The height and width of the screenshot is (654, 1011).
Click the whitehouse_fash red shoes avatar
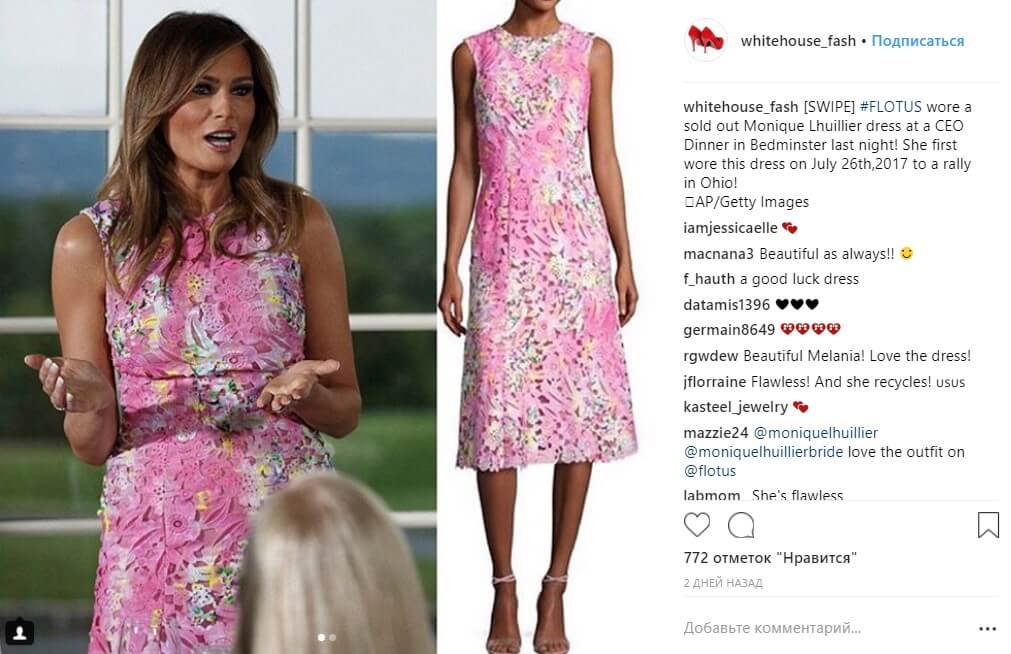coord(706,40)
